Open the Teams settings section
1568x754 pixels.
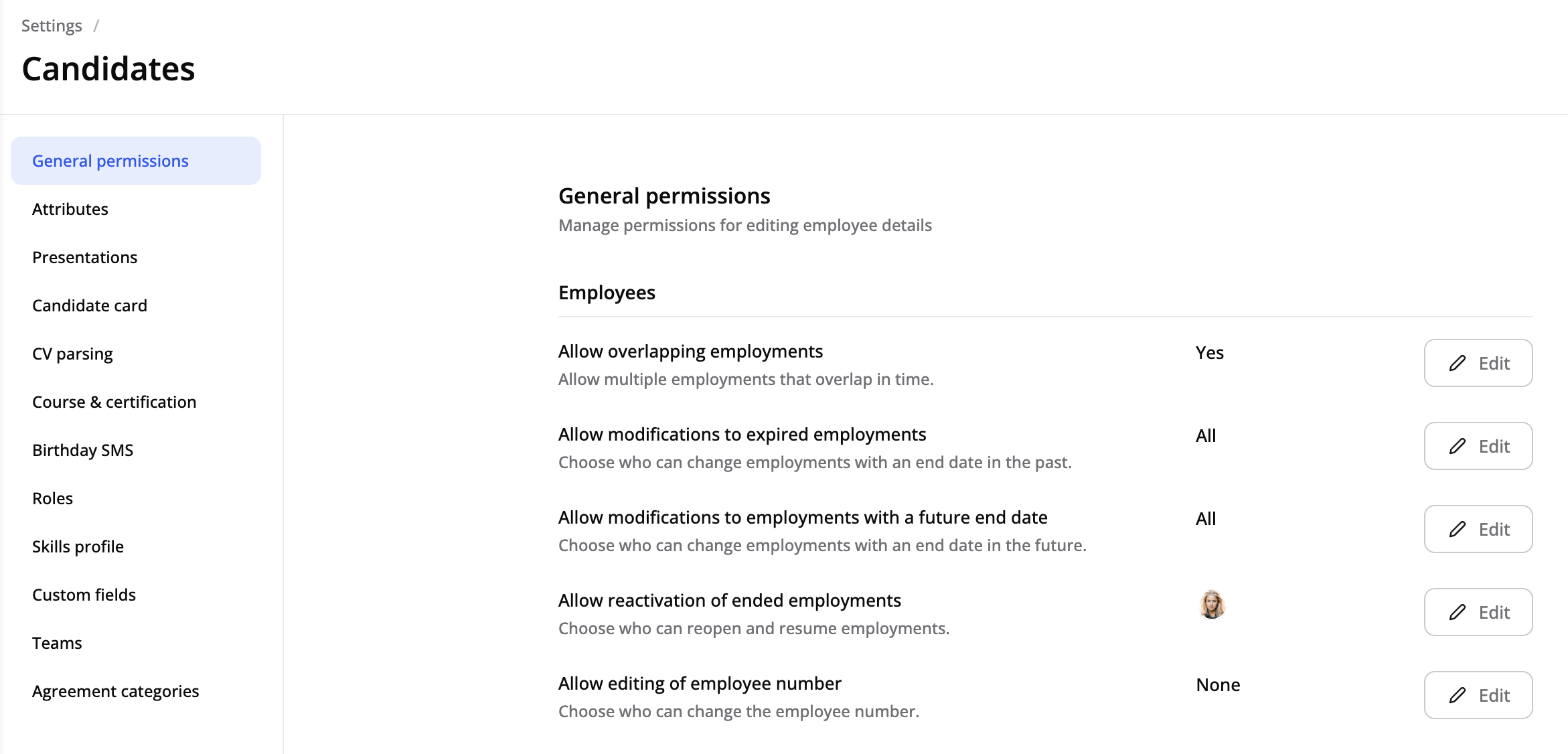pyautogui.click(x=57, y=643)
